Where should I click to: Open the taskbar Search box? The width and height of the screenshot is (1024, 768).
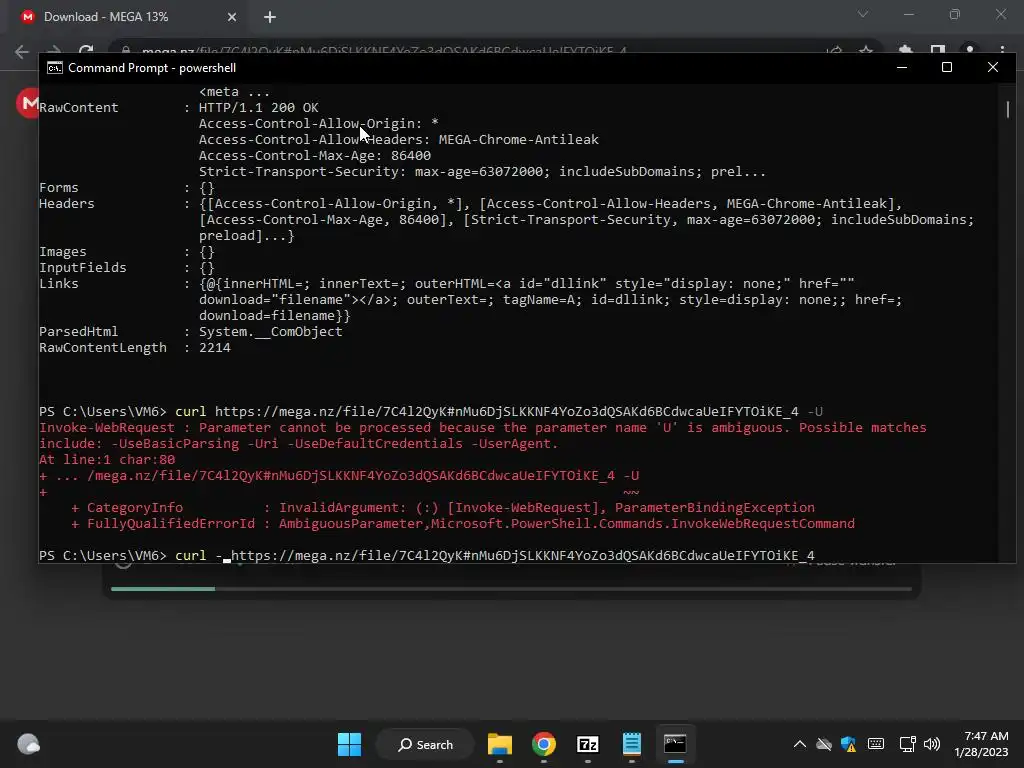[425, 744]
